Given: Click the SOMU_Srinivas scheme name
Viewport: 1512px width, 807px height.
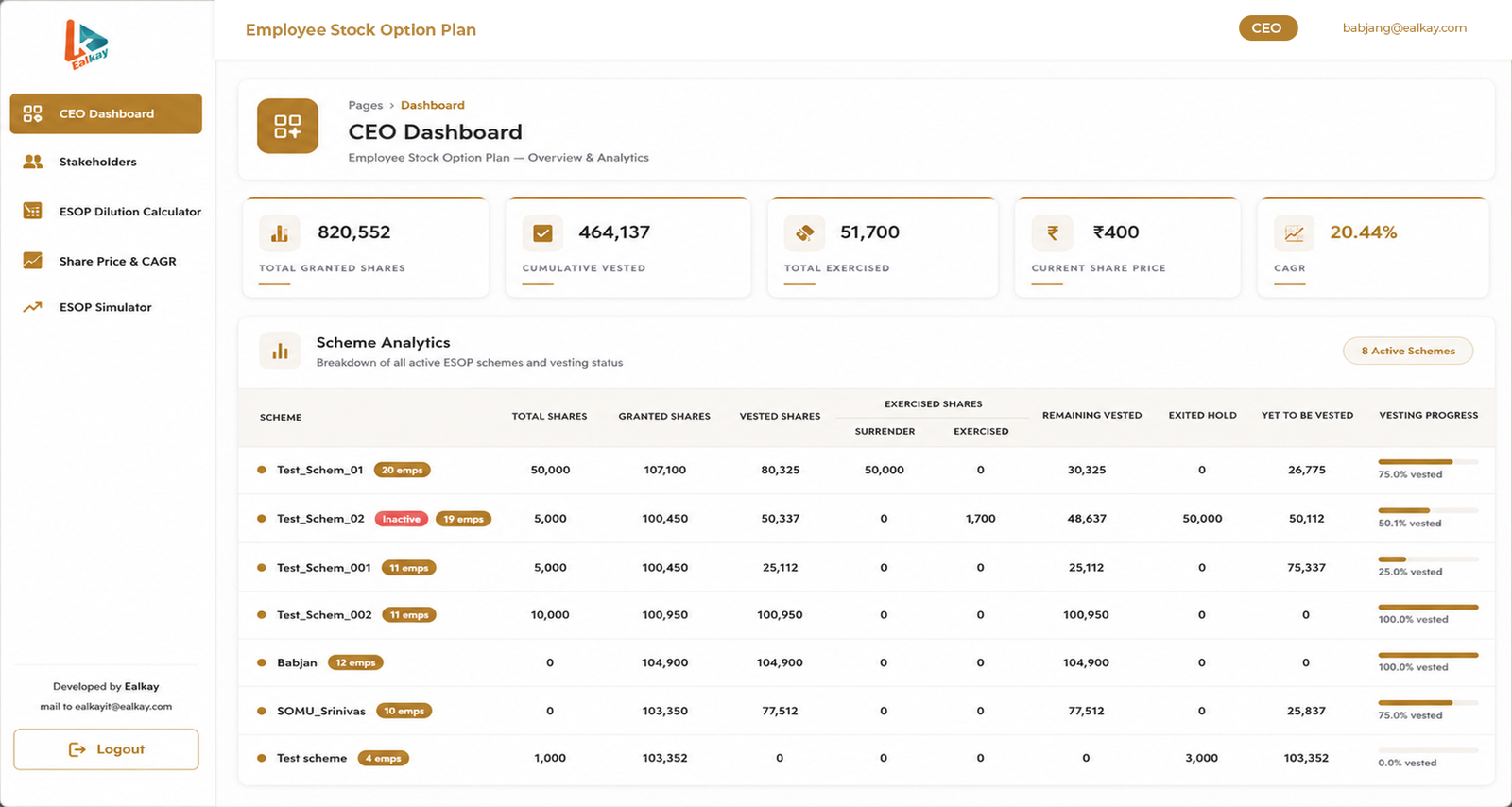Looking at the screenshot, I should [320, 711].
